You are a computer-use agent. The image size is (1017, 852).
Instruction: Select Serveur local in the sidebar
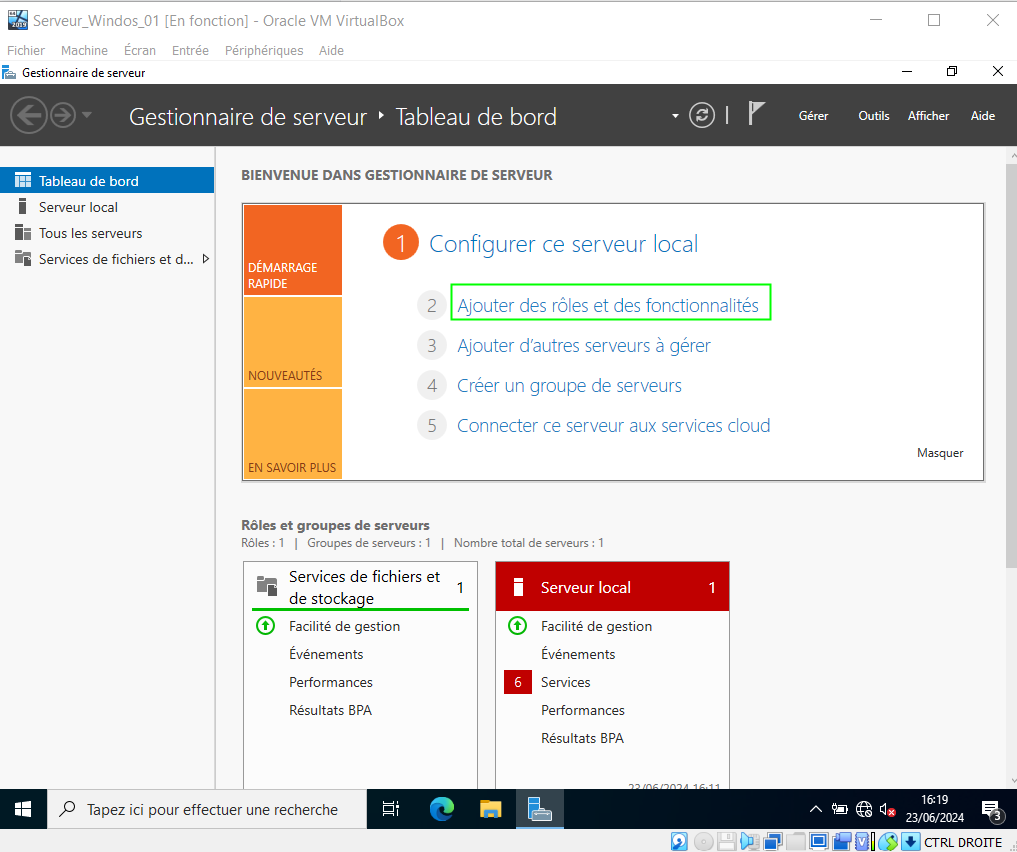click(x=78, y=207)
